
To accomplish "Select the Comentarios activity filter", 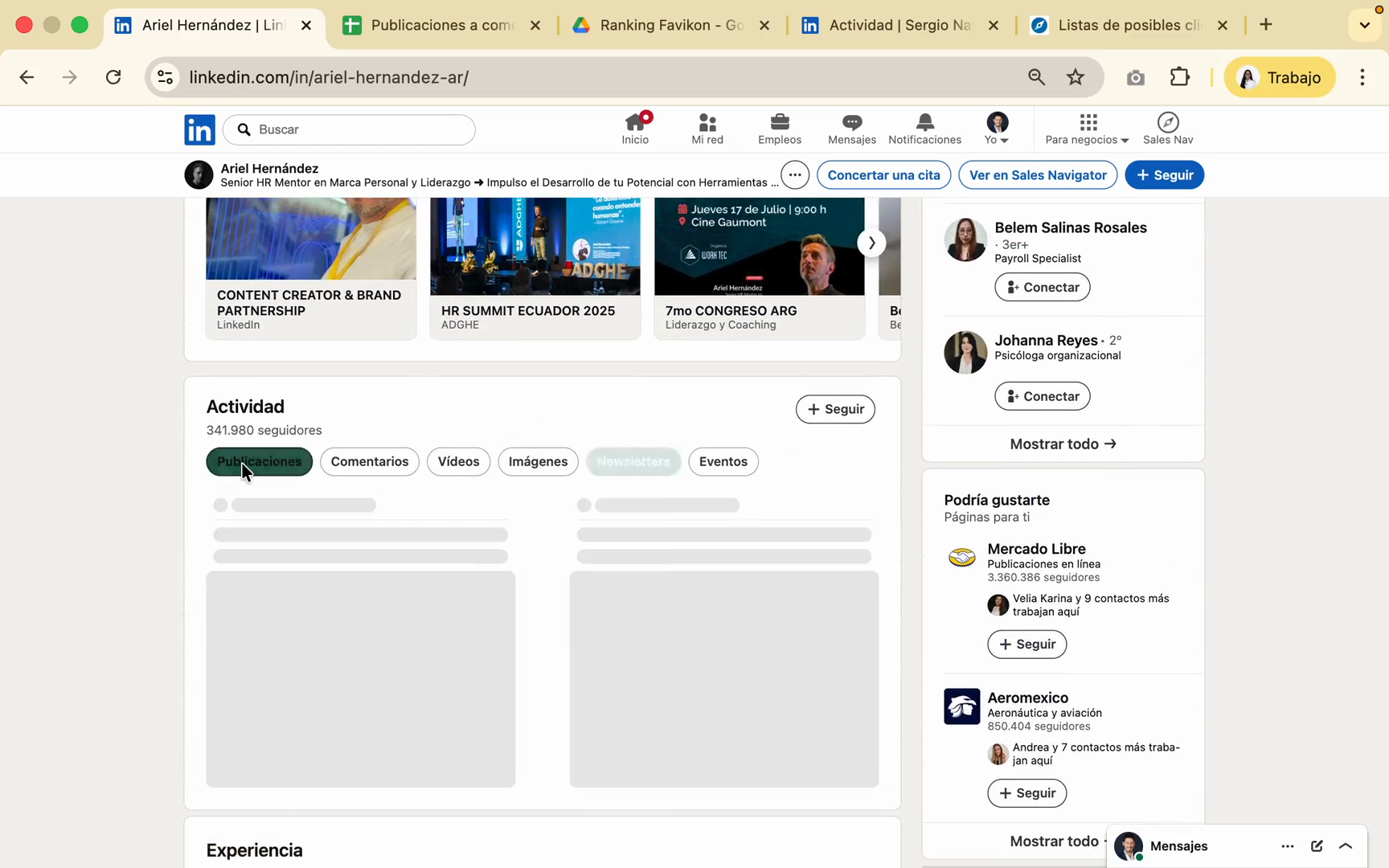I will 370,461.
